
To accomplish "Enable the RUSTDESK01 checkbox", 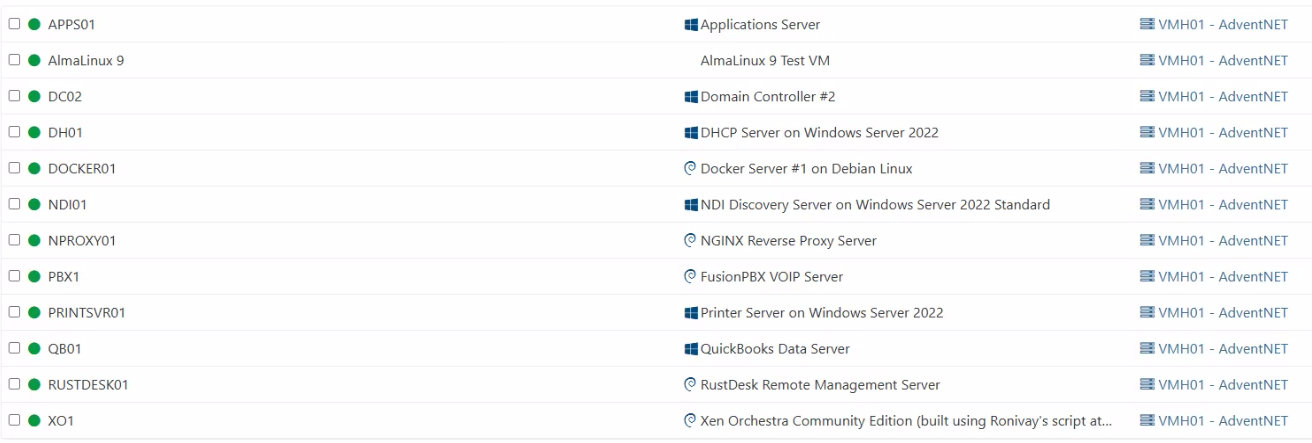I will pos(14,384).
